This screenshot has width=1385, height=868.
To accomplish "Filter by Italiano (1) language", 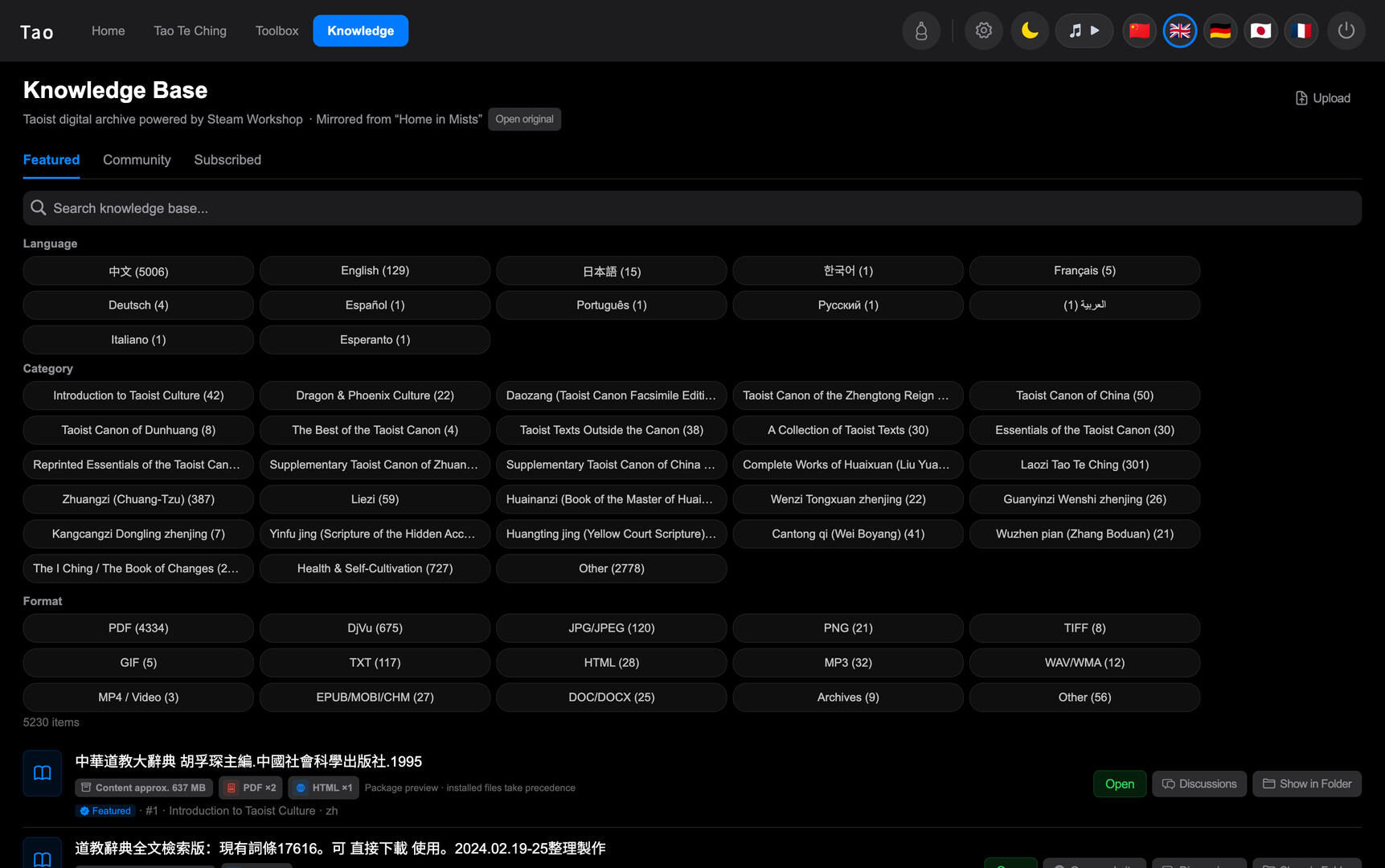I will pos(138,340).
